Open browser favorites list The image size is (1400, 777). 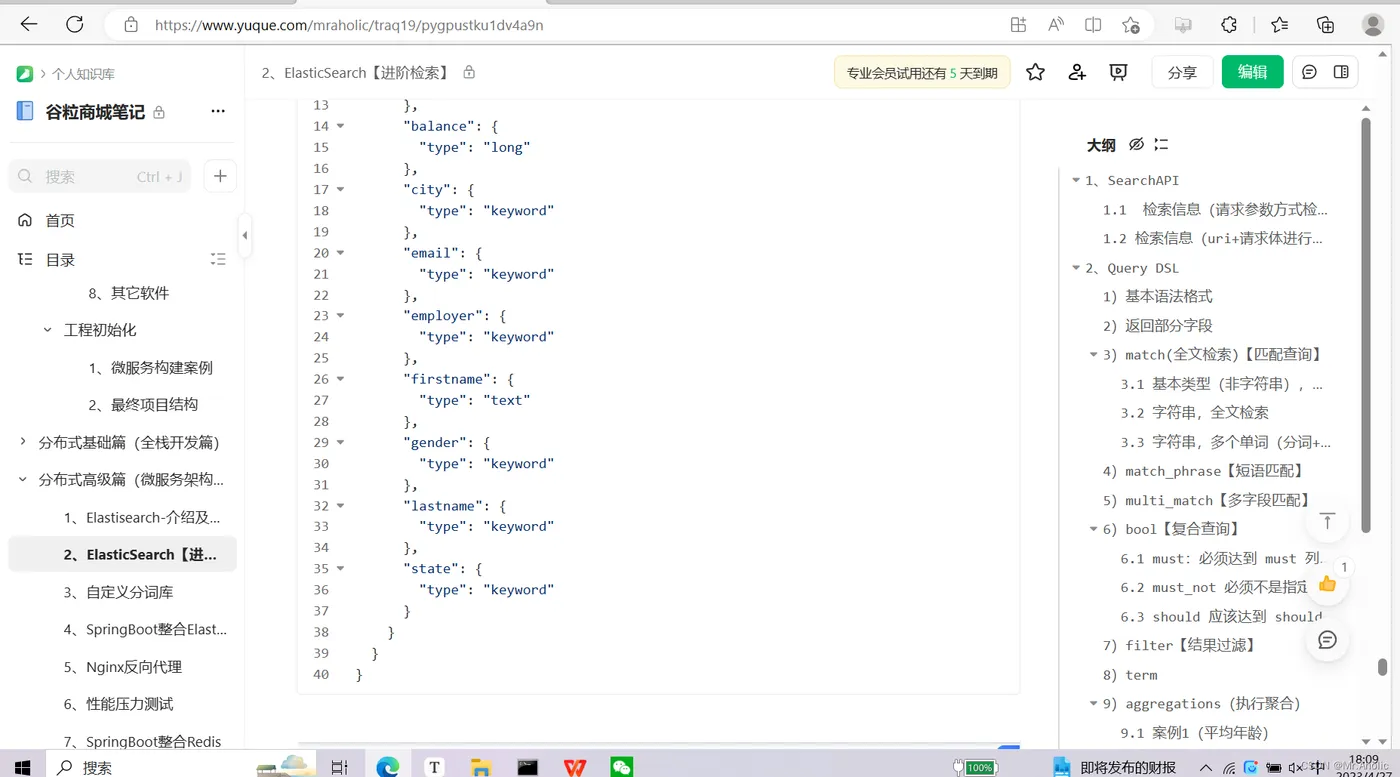coord(1279,25)
